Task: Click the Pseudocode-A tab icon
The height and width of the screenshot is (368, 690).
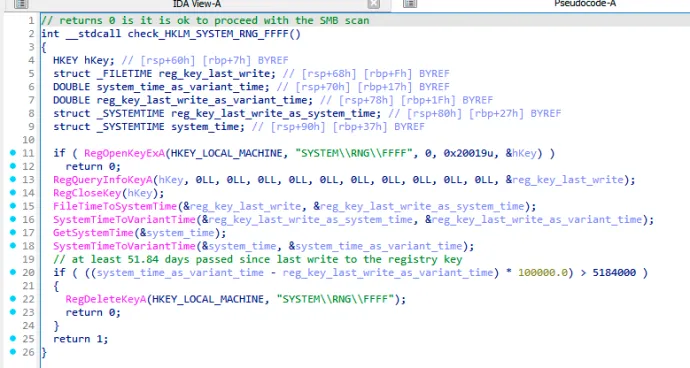Action: click(x=410, y=4)
